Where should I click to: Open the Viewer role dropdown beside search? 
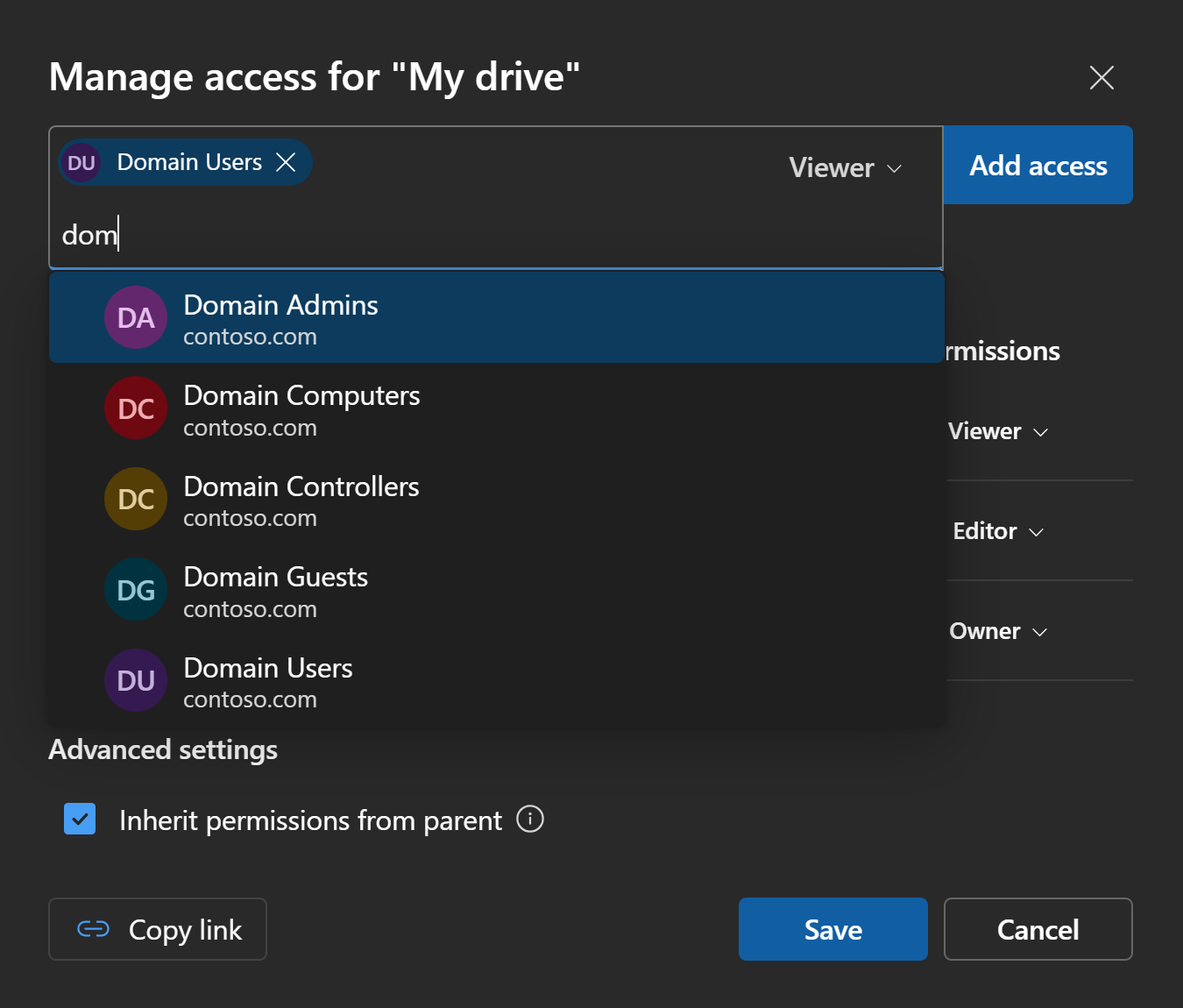845,167
